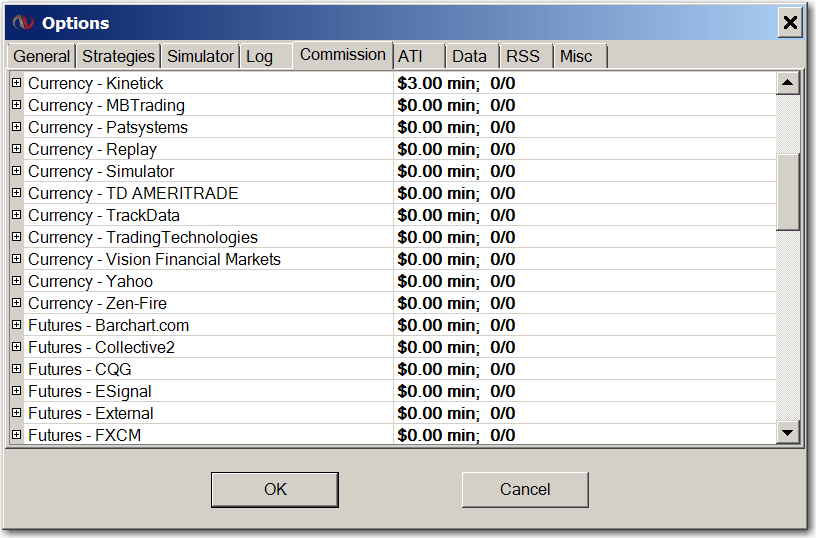Click commission value for Currency - Patsystems
816x538 pixels.
456,127
